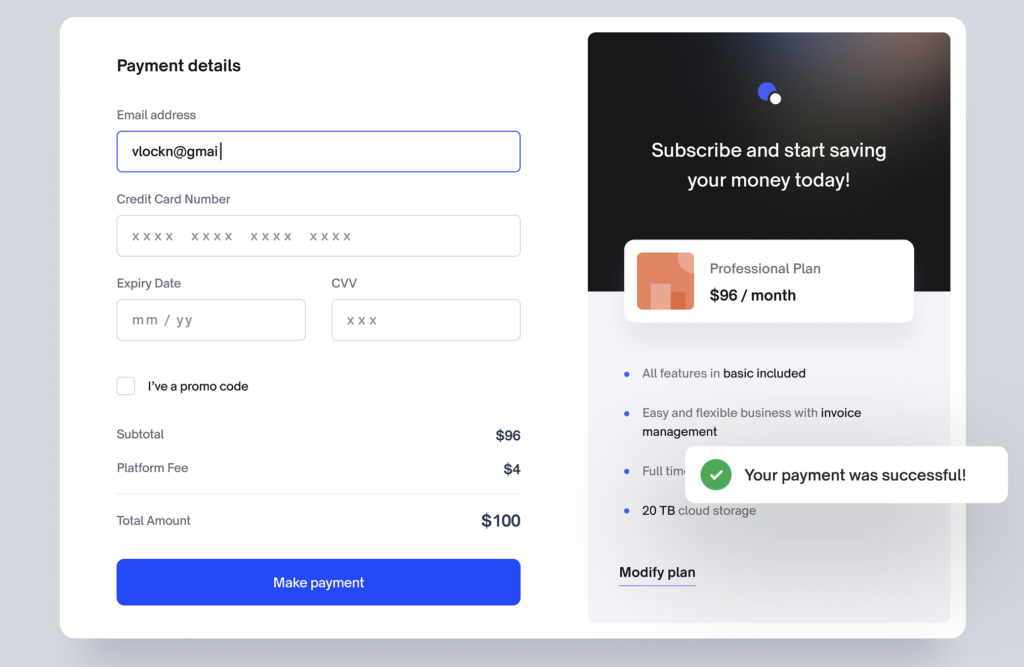The width and height of the screenshot is (1024, 667).
Task: Click the "I've a promo code" label
Action: coord(198,386)
